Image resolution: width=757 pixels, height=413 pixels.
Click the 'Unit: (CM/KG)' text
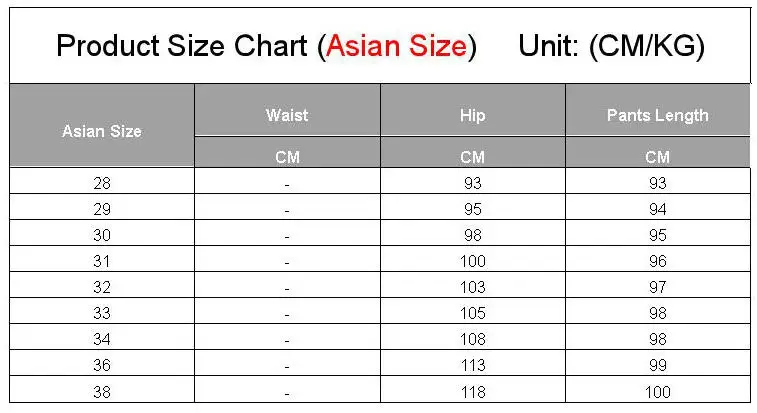(x=611, y=46)
